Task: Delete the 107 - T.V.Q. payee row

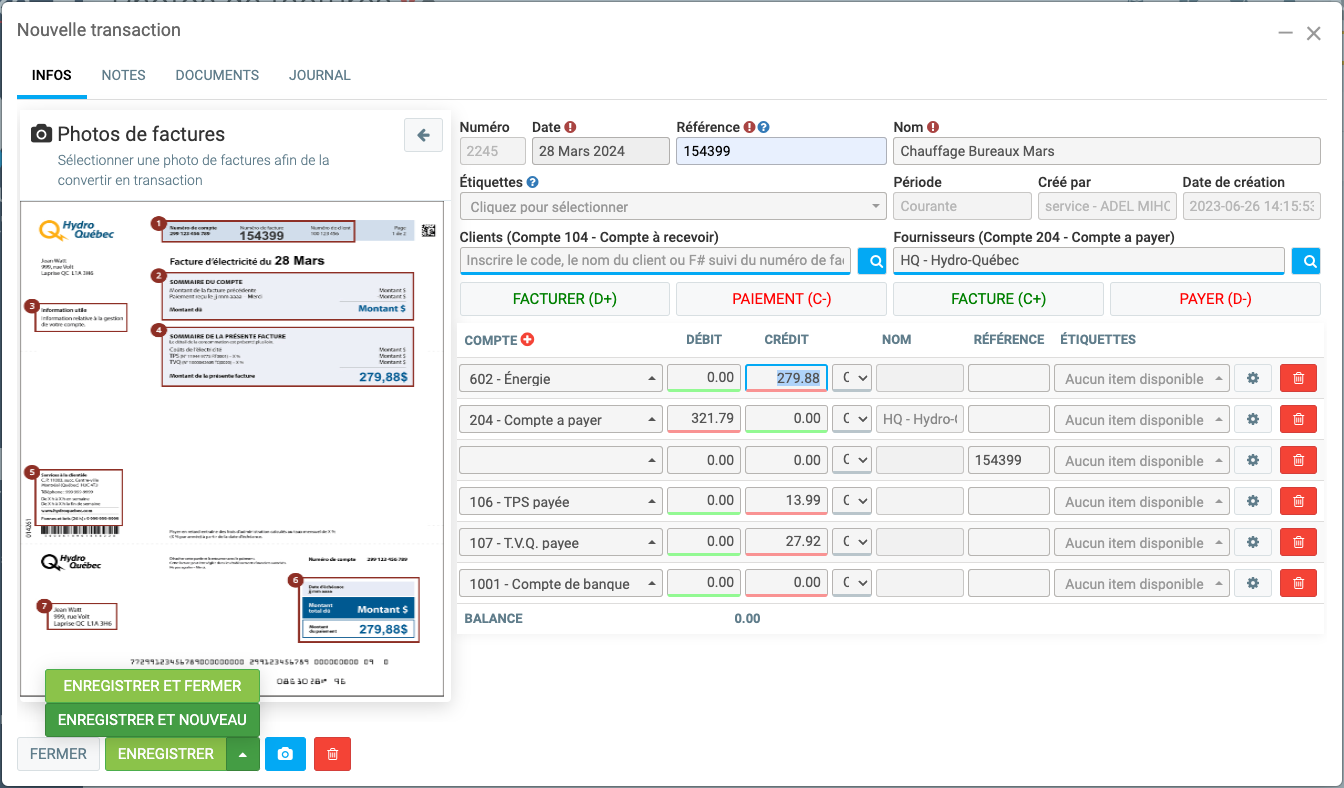Action: [x=1298, y=543]
